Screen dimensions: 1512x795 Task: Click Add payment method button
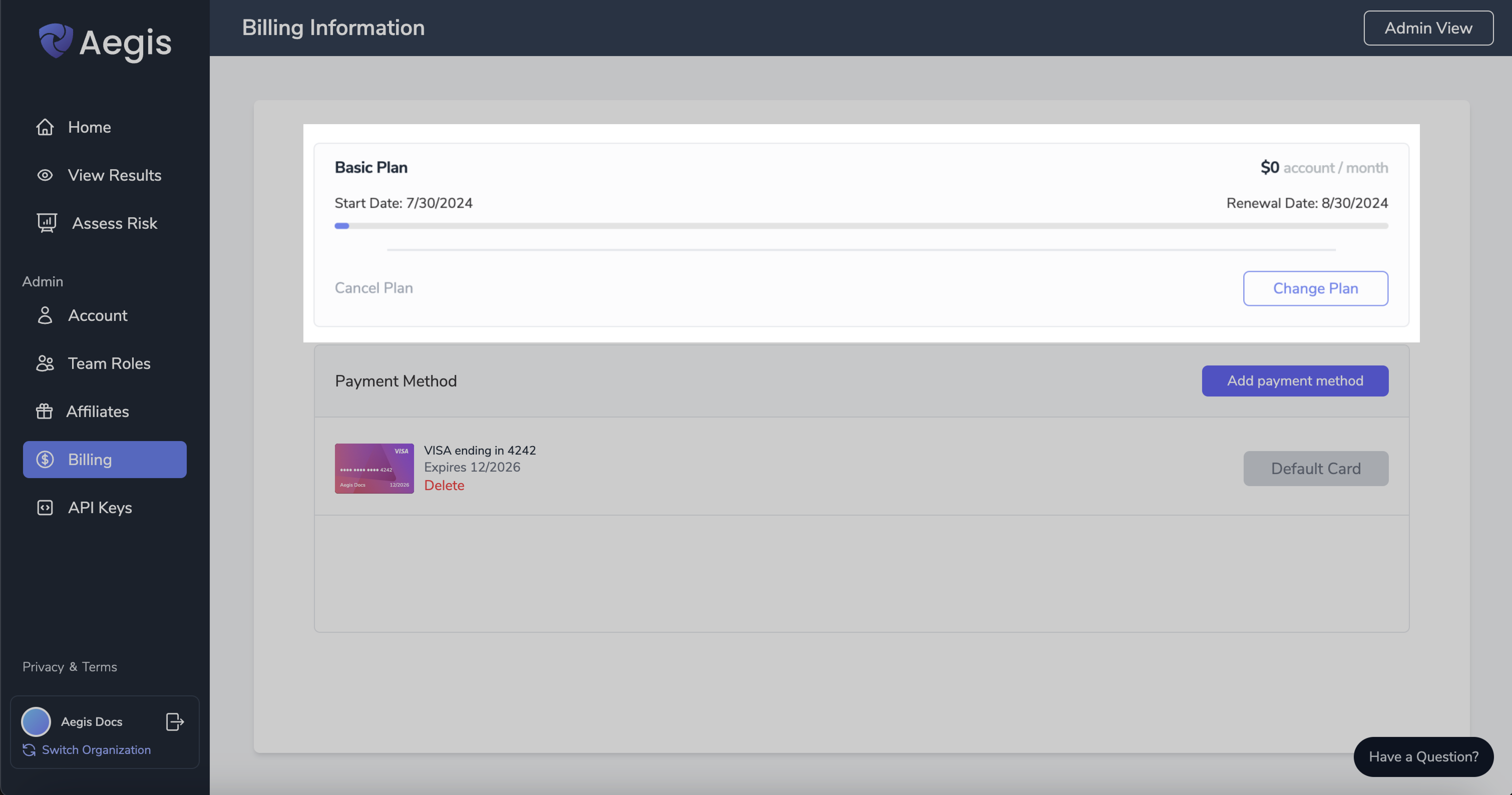click(x=1295, y=381)
